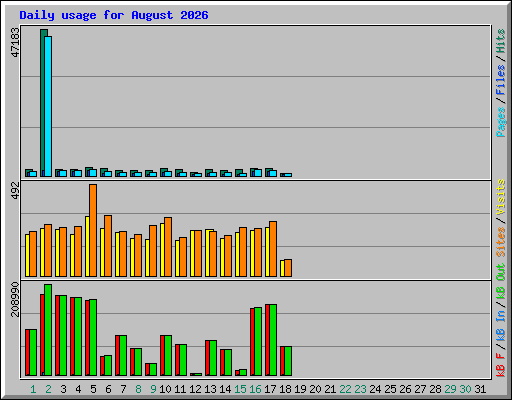This screenshot has height=400, width=512.
Task: Click the cyan day 2 pages bar
Action: (48, 106)
